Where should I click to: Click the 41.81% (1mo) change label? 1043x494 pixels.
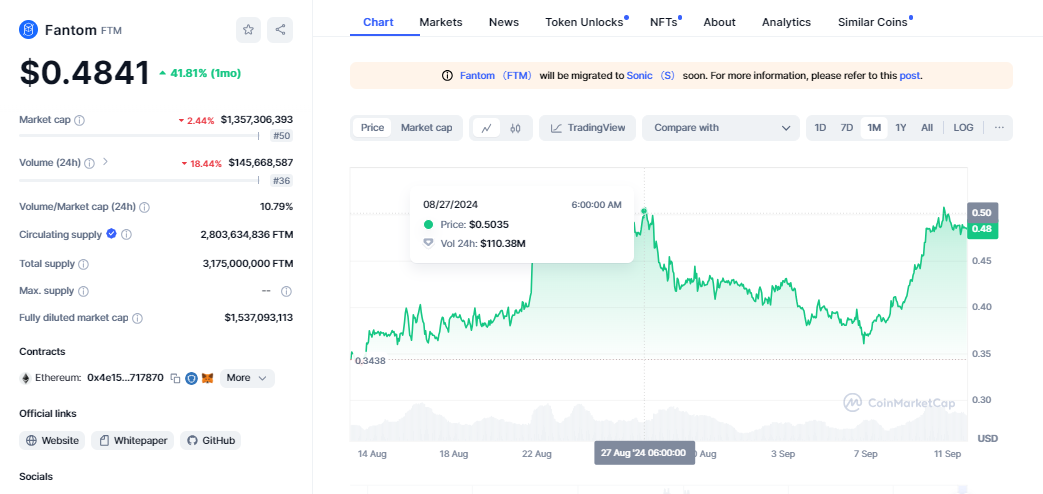point(200,73)
